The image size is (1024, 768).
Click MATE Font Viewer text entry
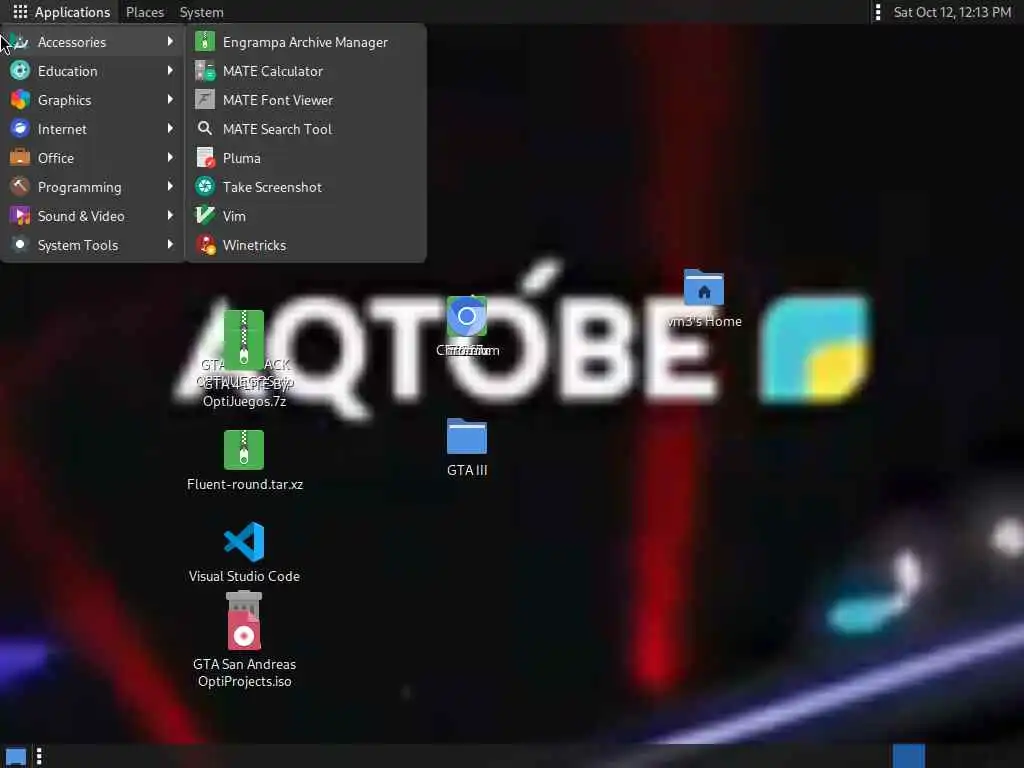tap(278, 100)
